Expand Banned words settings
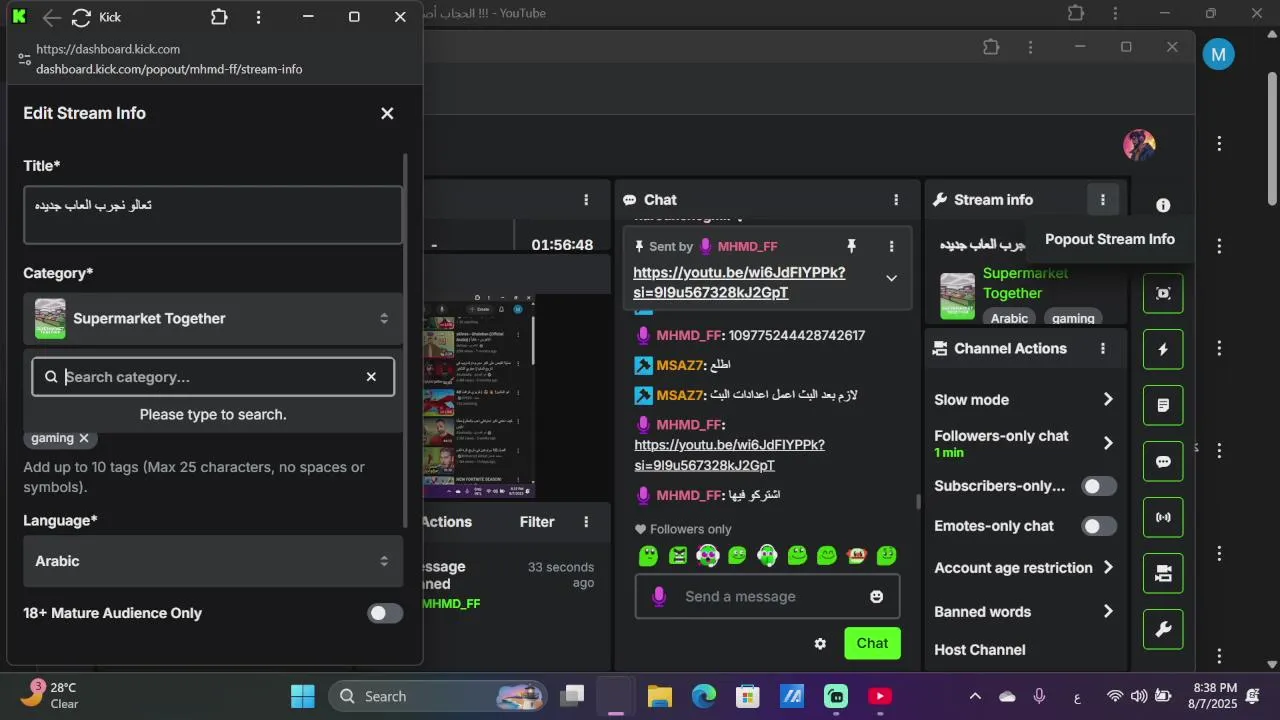Viewport: 1280px width, 720px height. [x=1108, y=612]
